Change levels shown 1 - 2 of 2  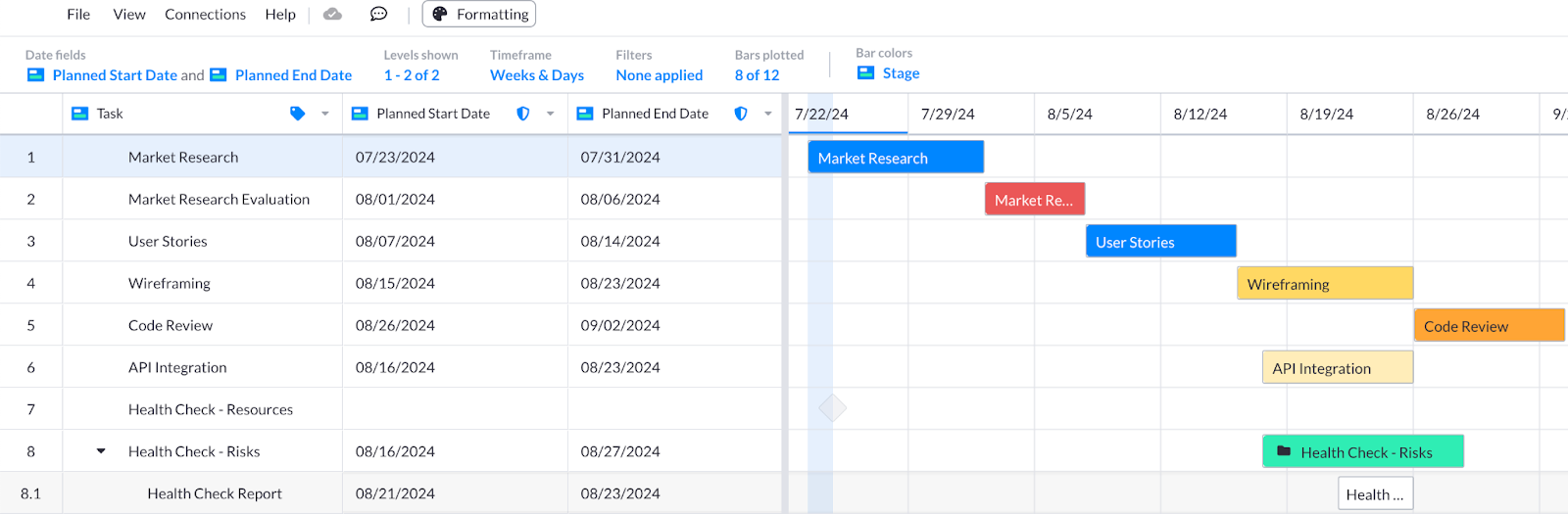pyautogui.click(x=412, y=75)
